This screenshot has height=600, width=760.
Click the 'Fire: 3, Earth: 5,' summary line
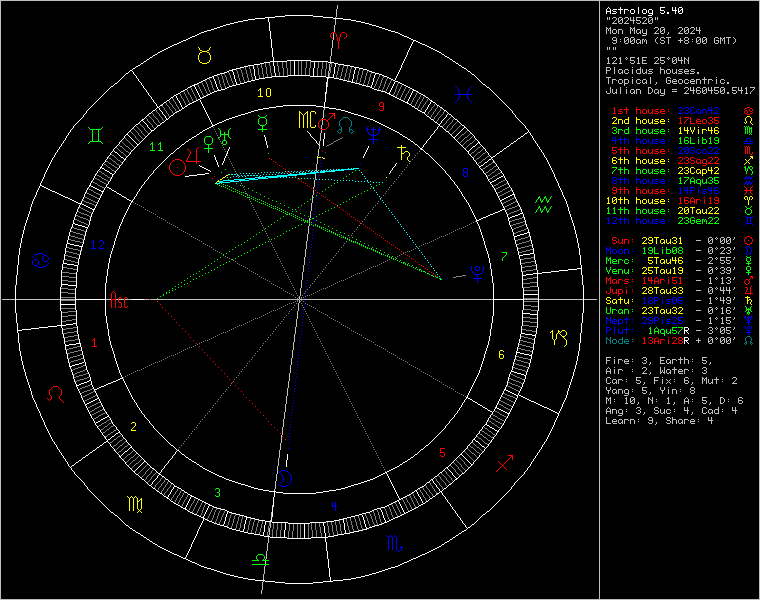click(x=659, y=361)
